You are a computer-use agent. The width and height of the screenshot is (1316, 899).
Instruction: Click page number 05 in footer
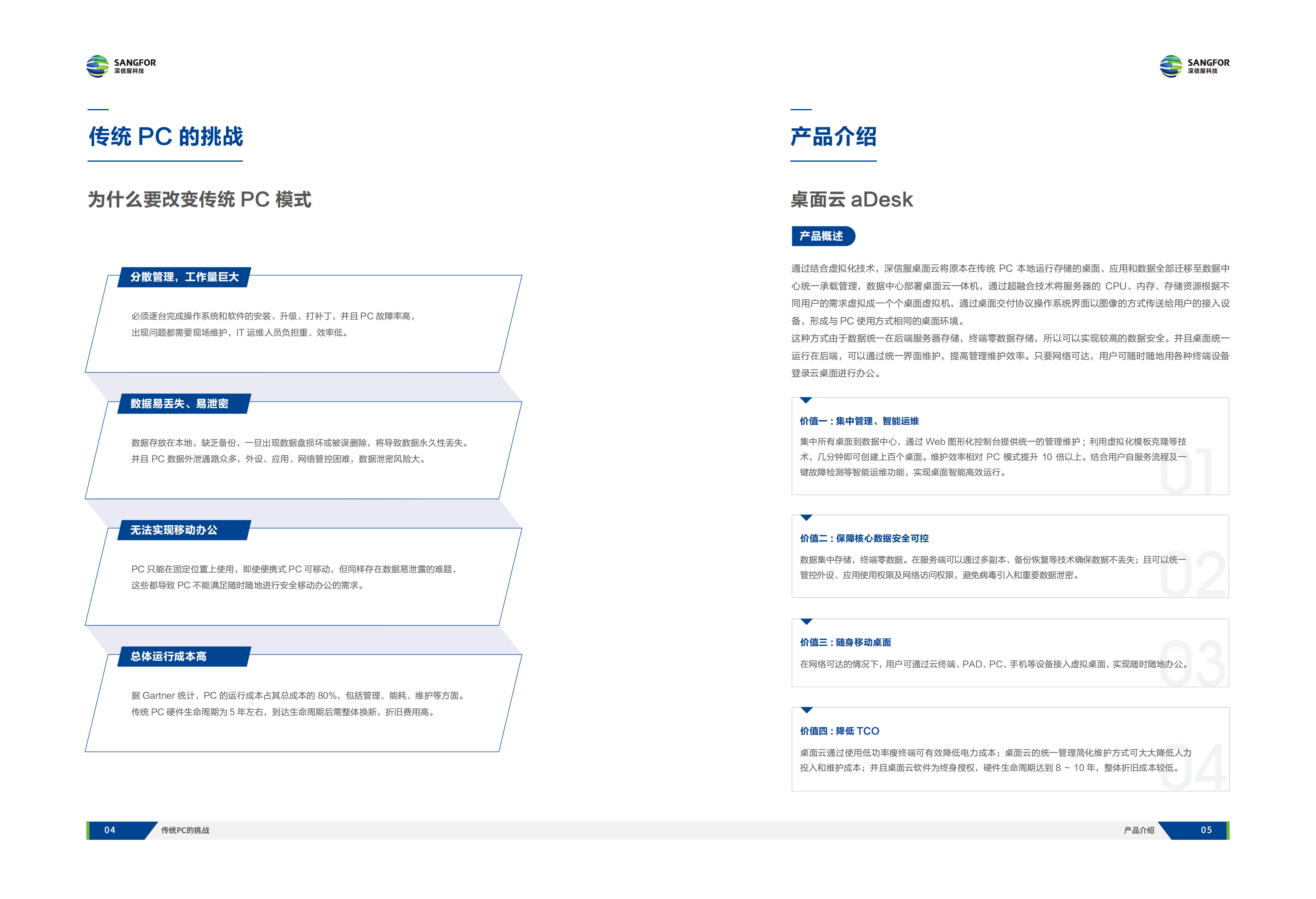point(1206,830)
